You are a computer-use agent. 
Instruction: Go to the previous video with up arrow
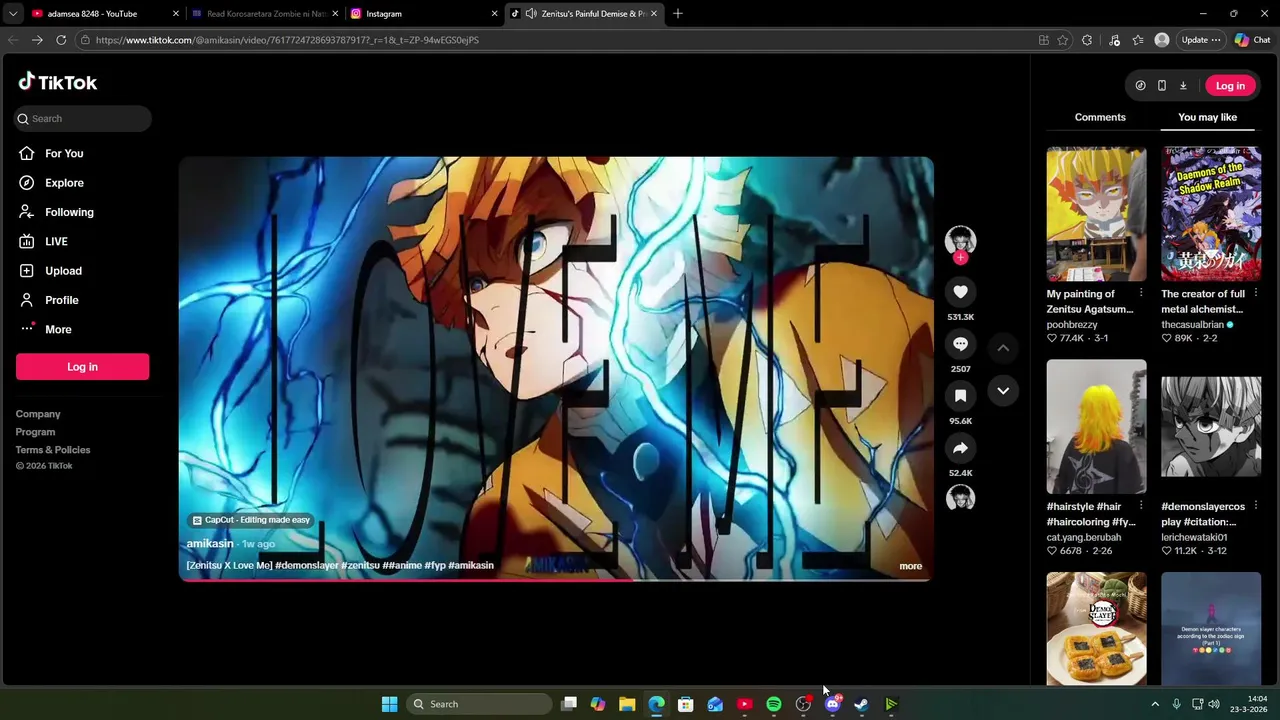(1003, 348)
